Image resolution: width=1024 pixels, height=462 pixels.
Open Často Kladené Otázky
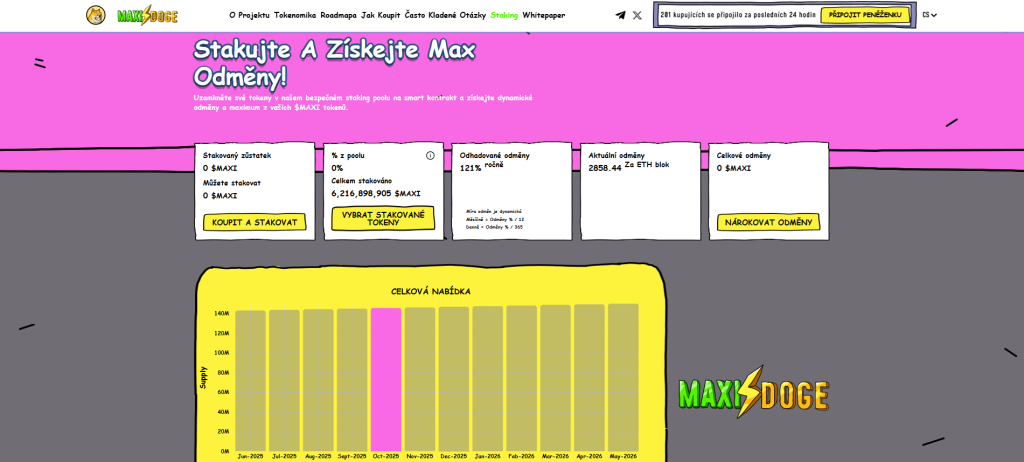445,15
